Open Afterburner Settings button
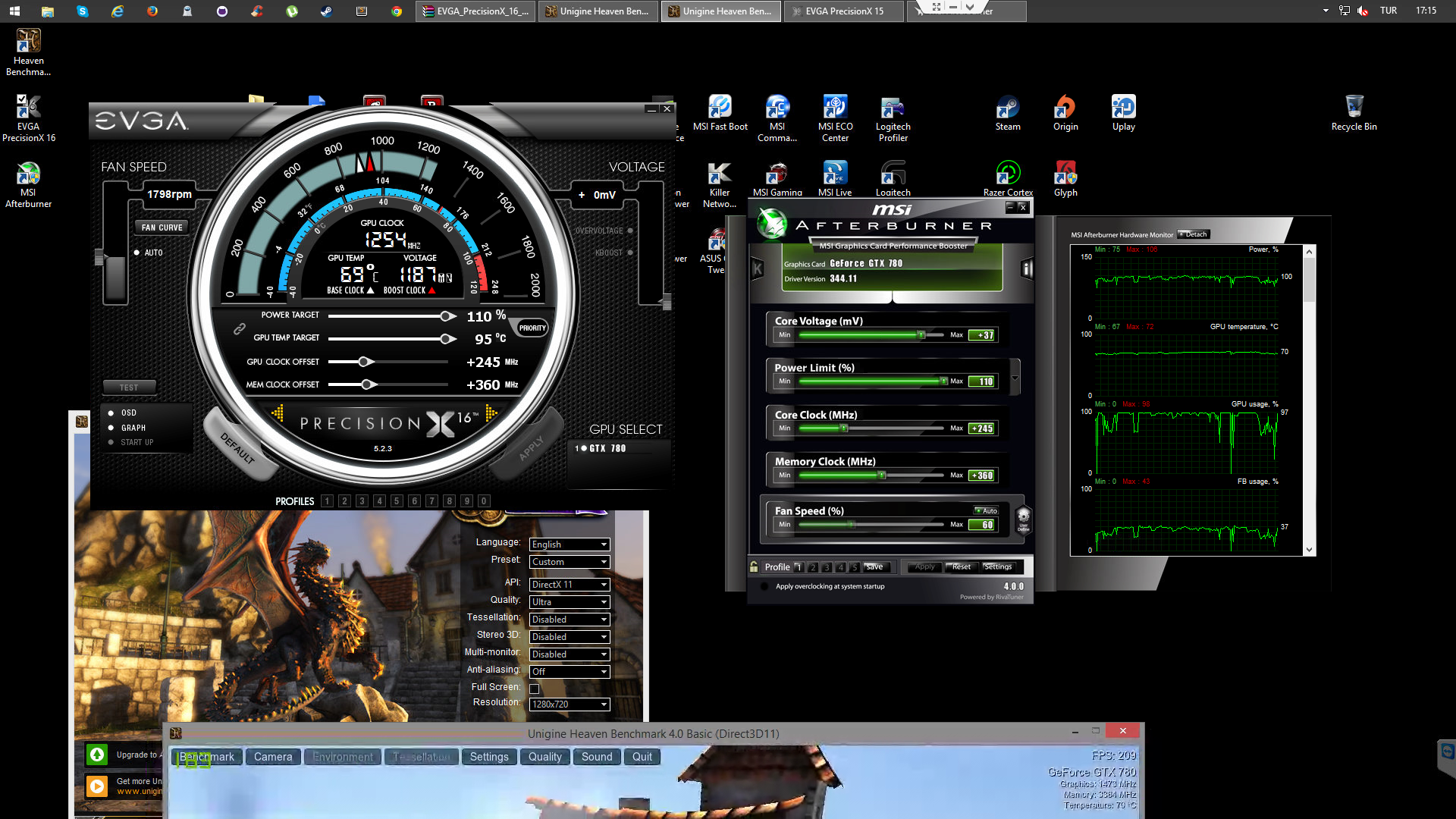 click(x=998, y=566)
